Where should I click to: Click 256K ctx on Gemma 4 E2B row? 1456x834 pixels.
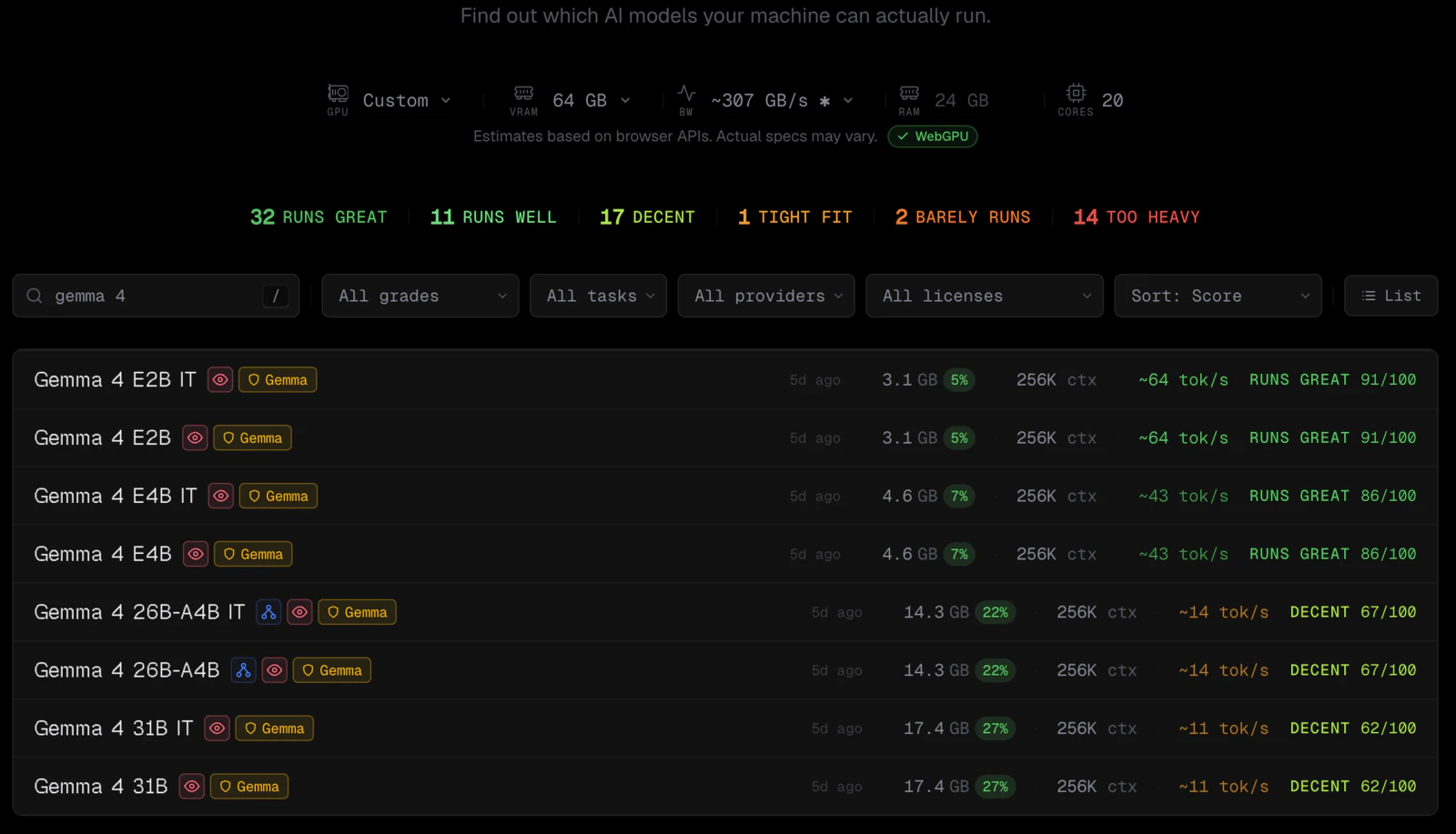(x=1057, y=437)
